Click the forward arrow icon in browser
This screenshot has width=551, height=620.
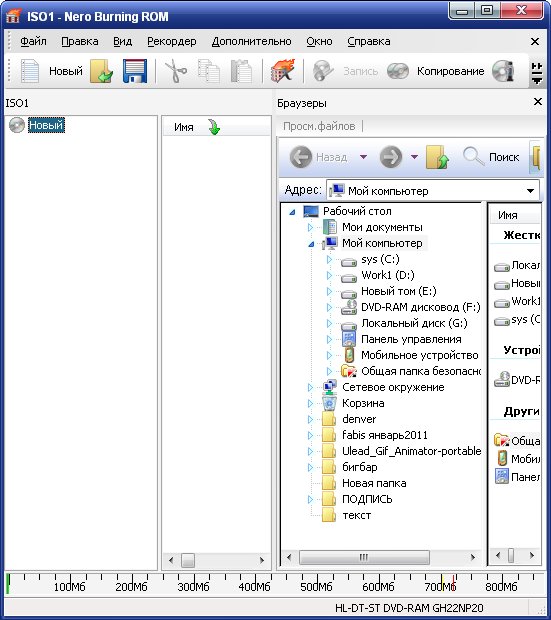pos(390,157)
